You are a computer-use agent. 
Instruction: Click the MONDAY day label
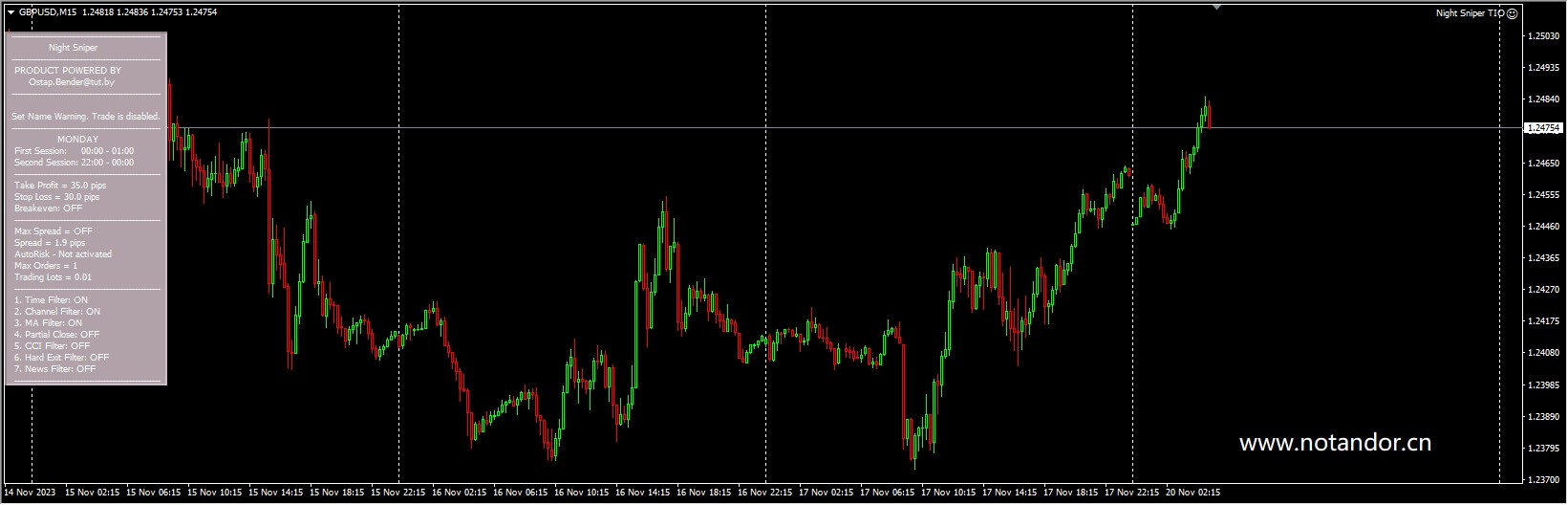[x=77, y=140]
